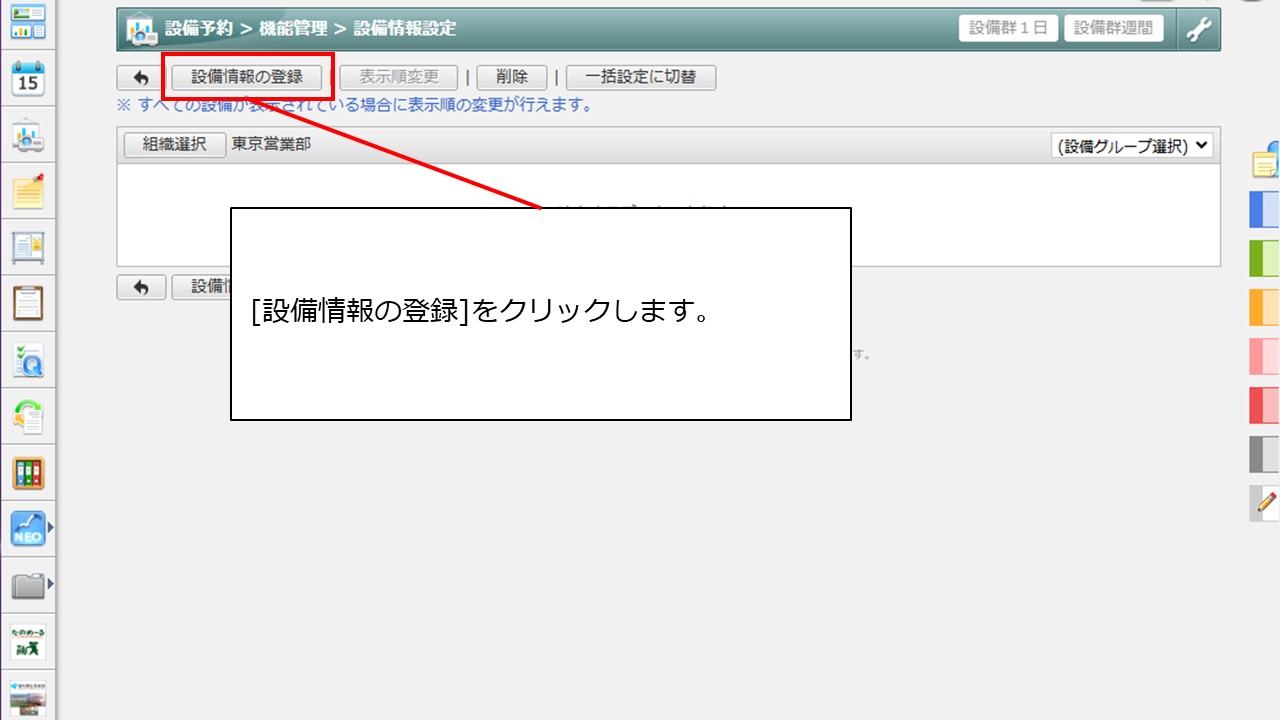Click the 表示順変更 button
The height and width of the screenshot is (720, 1280).
click(399, 77)
